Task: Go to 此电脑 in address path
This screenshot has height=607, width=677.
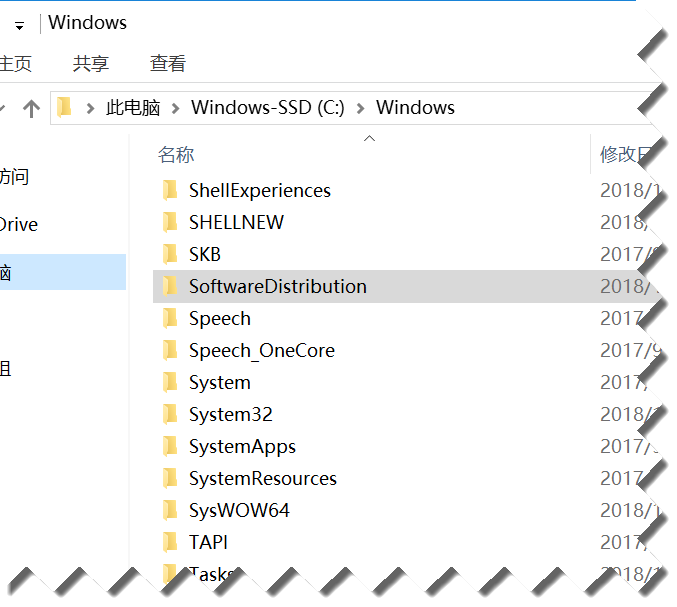Action: pyautogui.click(x=133, y=107)
